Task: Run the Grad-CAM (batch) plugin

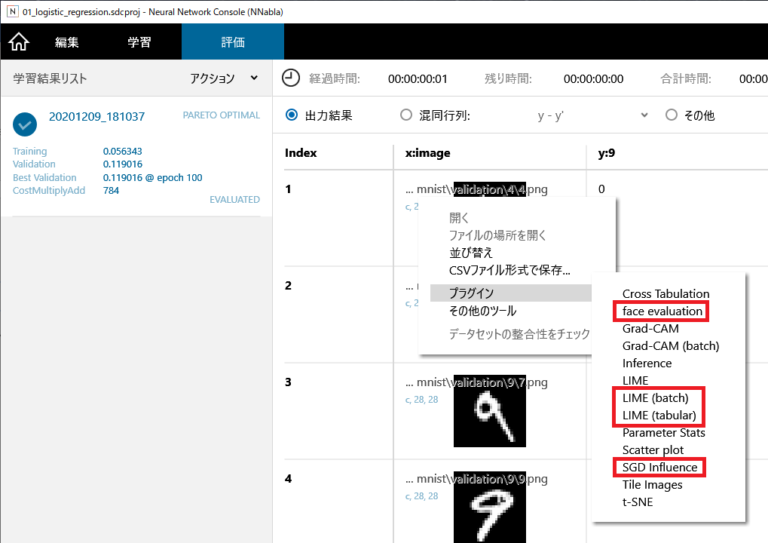Action: coord(671,346)
